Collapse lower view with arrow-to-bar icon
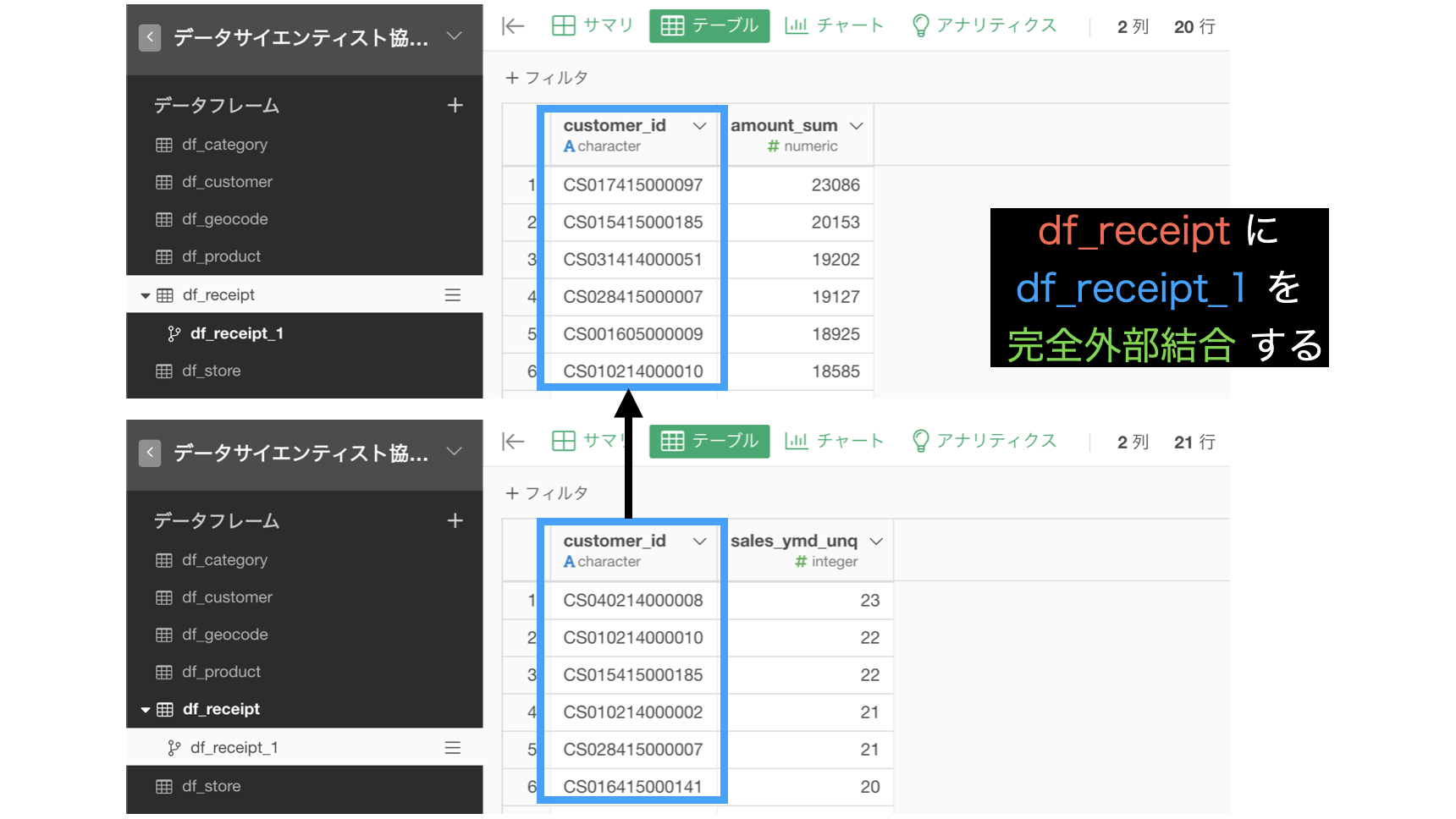Viewport: 1456px width, 819px height. point(514,441)
